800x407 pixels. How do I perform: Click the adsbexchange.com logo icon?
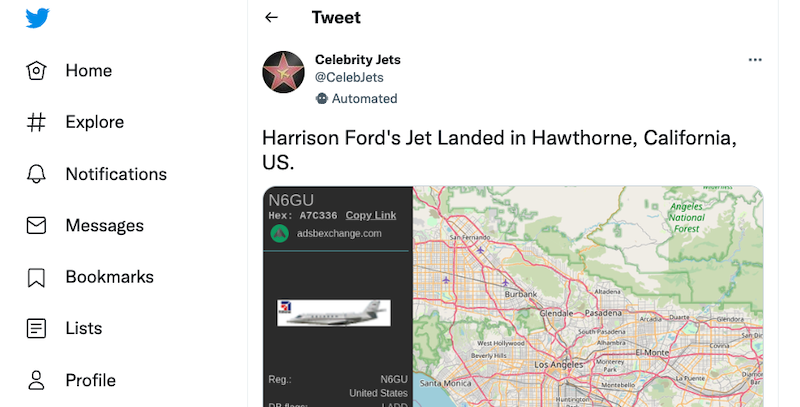[x=279, y=234]
